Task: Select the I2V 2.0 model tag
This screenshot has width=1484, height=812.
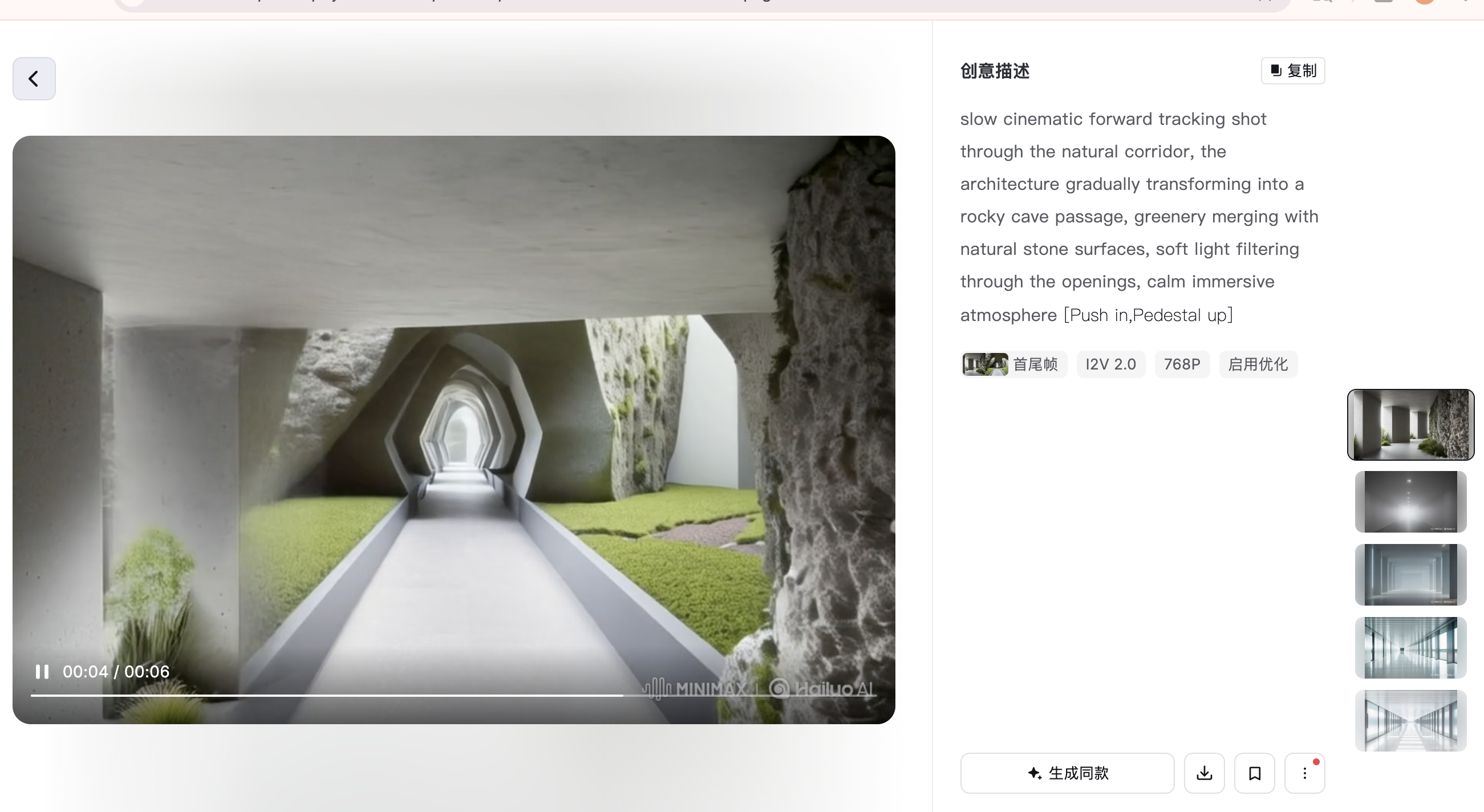Action: click(x=1110, y=364)
